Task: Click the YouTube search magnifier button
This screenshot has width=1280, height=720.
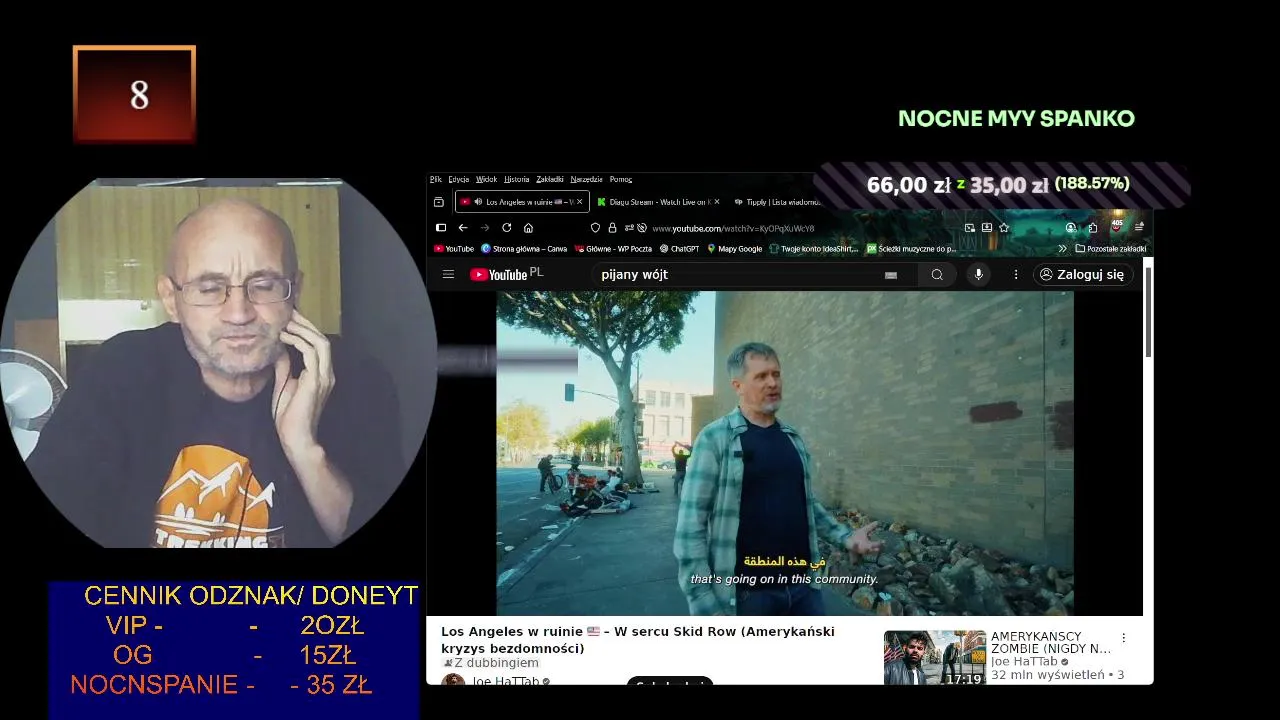Action: pyautogui.click(x=937, y=274)
